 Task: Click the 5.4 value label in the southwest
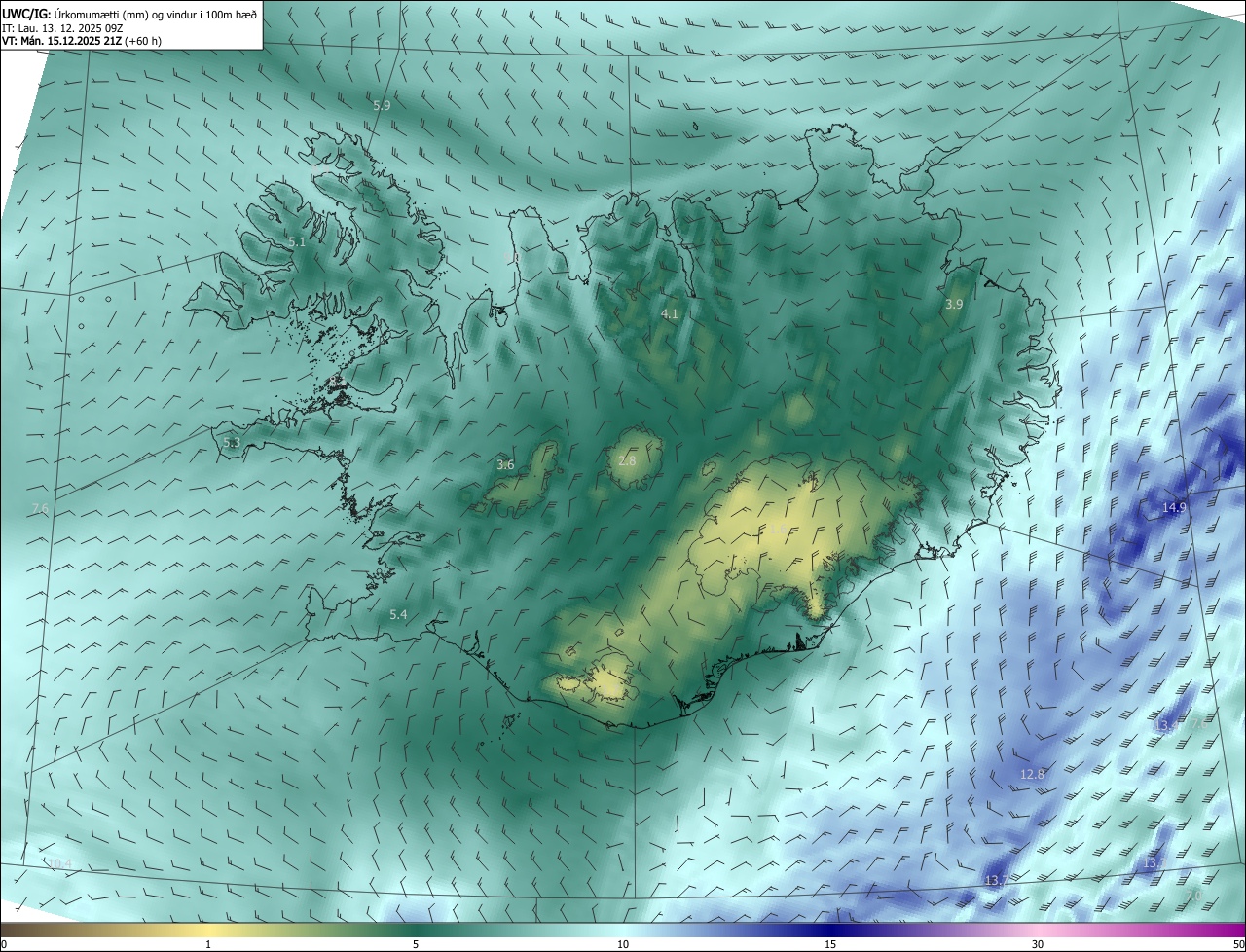398,614
